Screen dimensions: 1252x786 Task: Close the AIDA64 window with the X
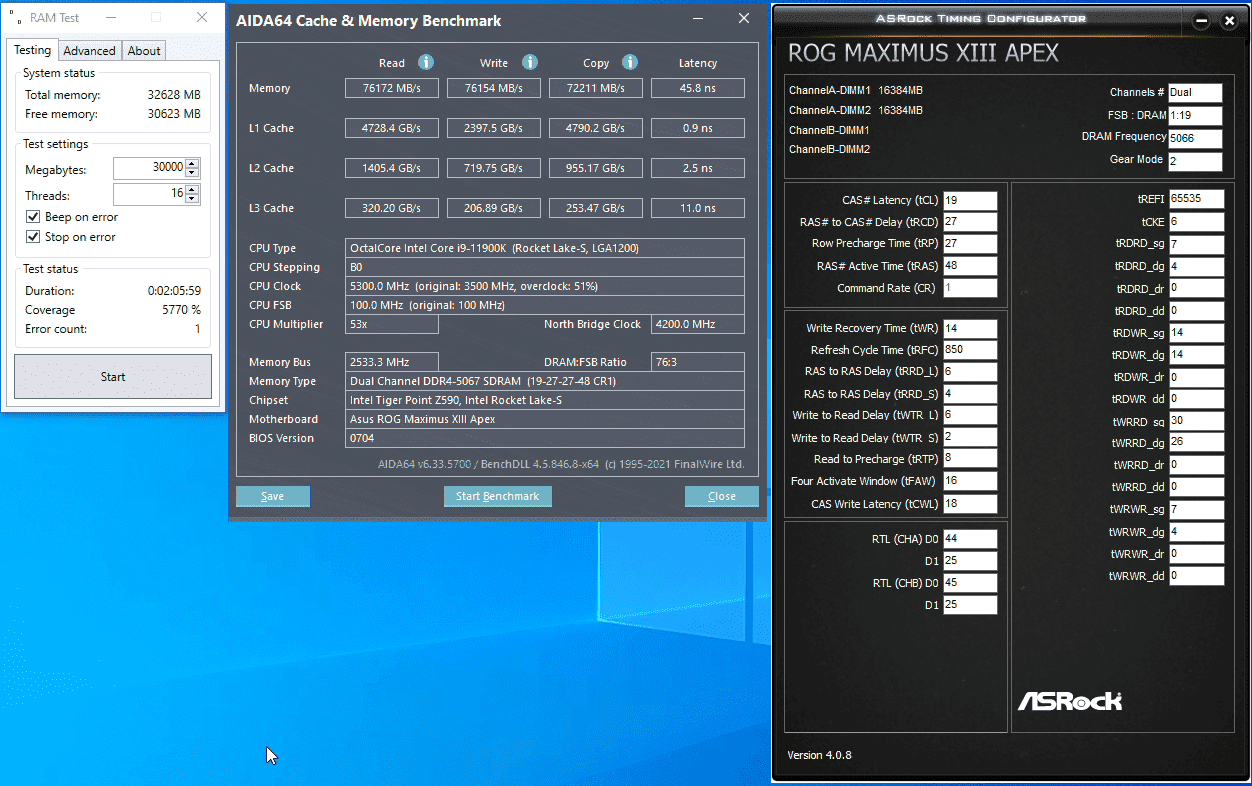click(744, 19)
